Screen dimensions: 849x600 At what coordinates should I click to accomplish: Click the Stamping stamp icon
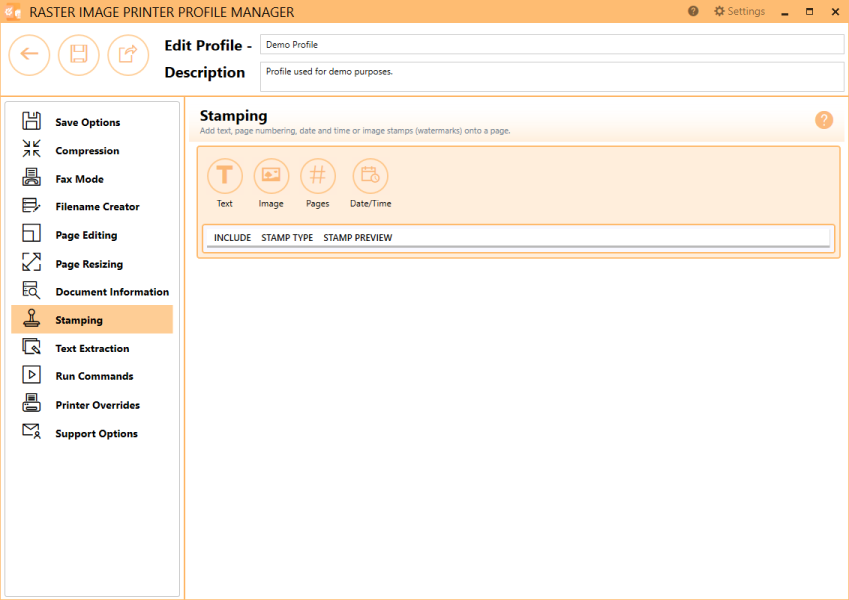31,318
